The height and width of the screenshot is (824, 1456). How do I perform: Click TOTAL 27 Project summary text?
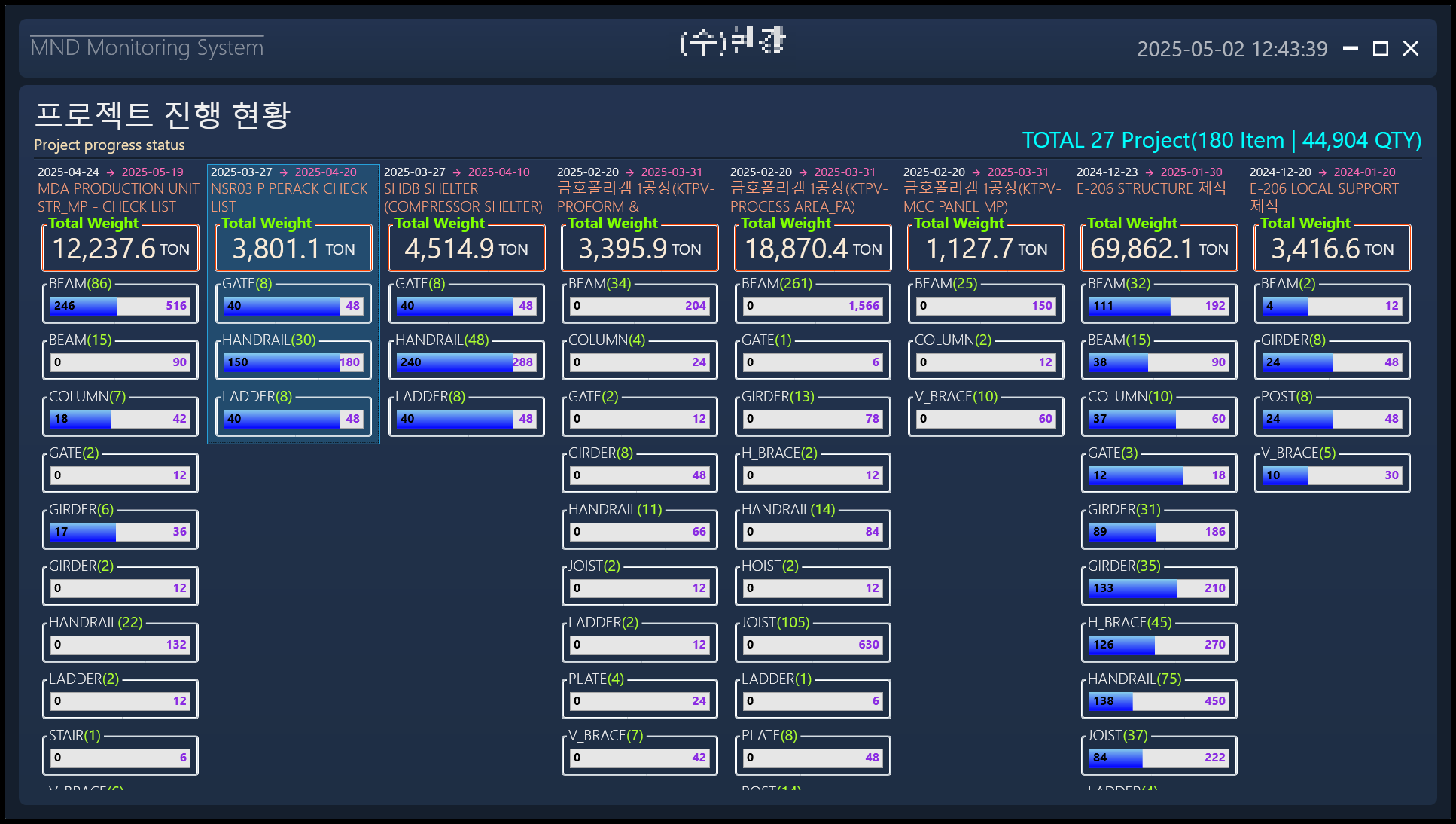[x=1221, y=140]
